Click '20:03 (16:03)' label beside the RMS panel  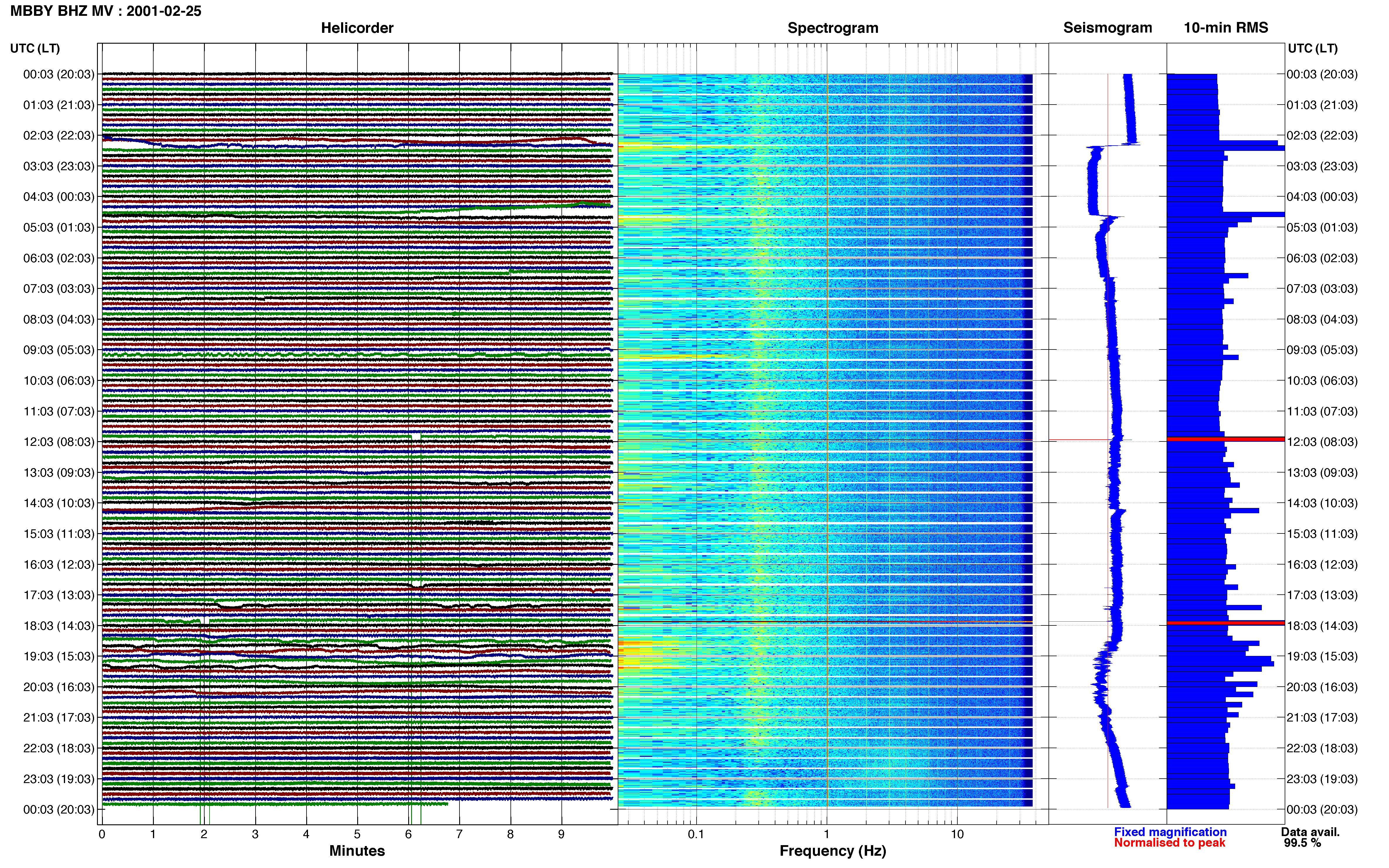point(1322,687)
